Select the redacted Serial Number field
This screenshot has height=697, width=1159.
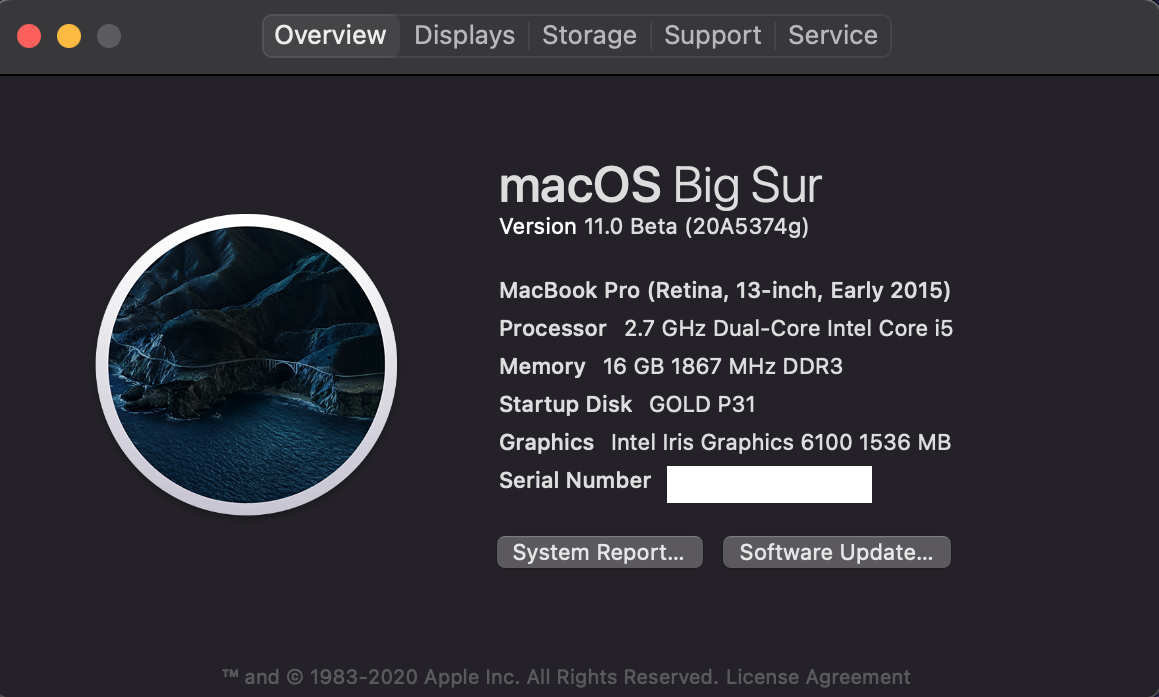pyautogui.click(x=769, y=484)
